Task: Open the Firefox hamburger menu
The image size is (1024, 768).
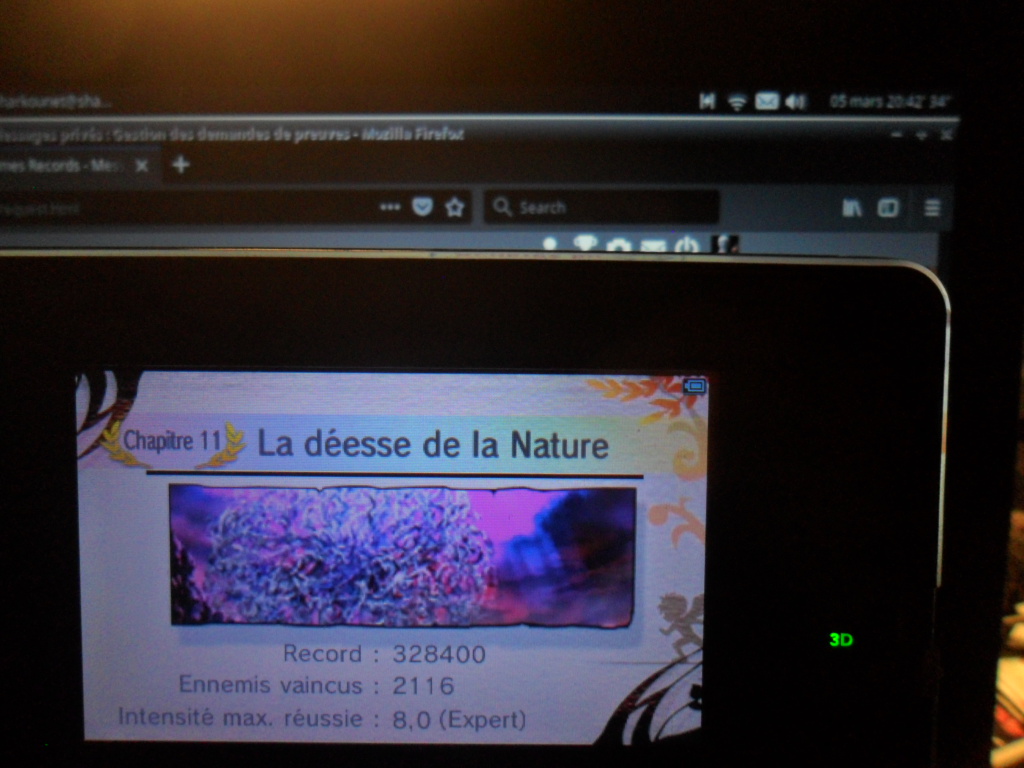Action: (932, 208)
